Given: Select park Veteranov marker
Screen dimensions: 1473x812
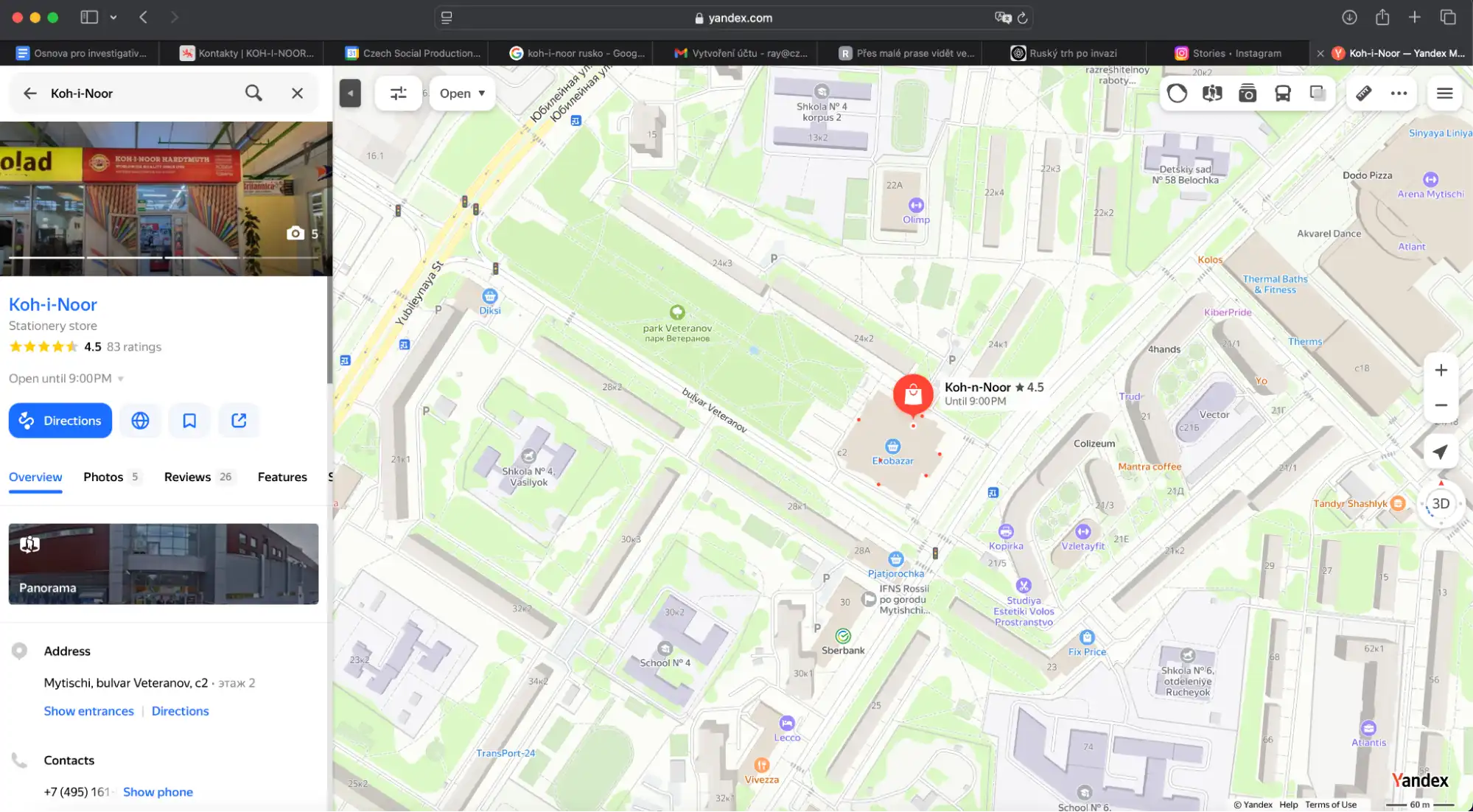Looking at the screenshot, I should click(x=677, y=312).
